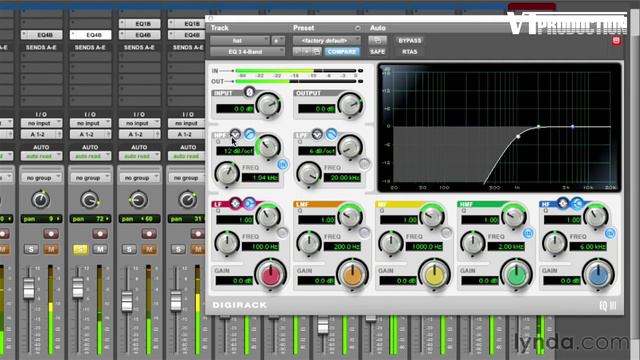Click the volume fader on pan 9 track
This screenshot has width=640, height=360.
(x=29, y=288)
